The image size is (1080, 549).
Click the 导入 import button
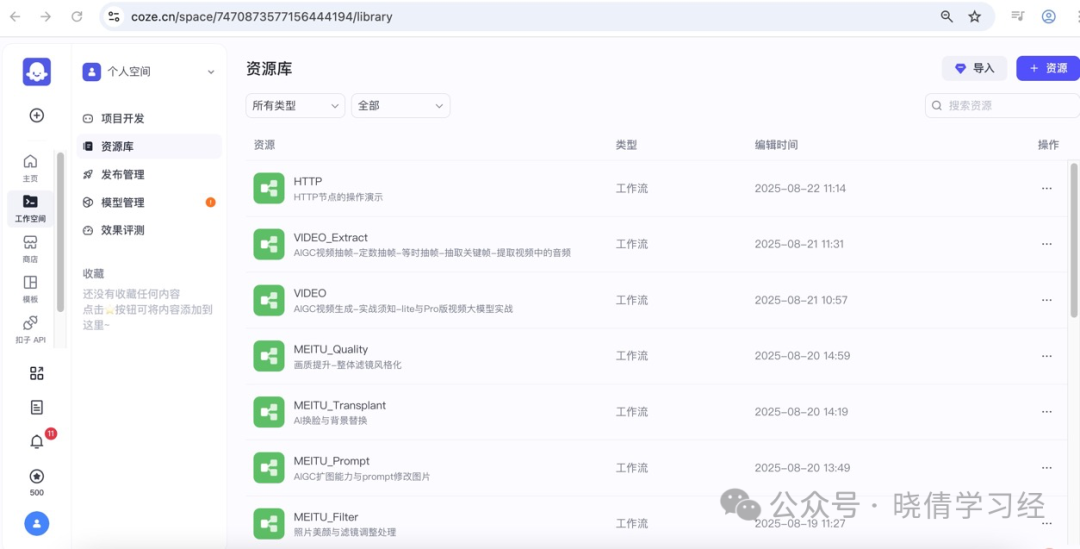[975, 68]
